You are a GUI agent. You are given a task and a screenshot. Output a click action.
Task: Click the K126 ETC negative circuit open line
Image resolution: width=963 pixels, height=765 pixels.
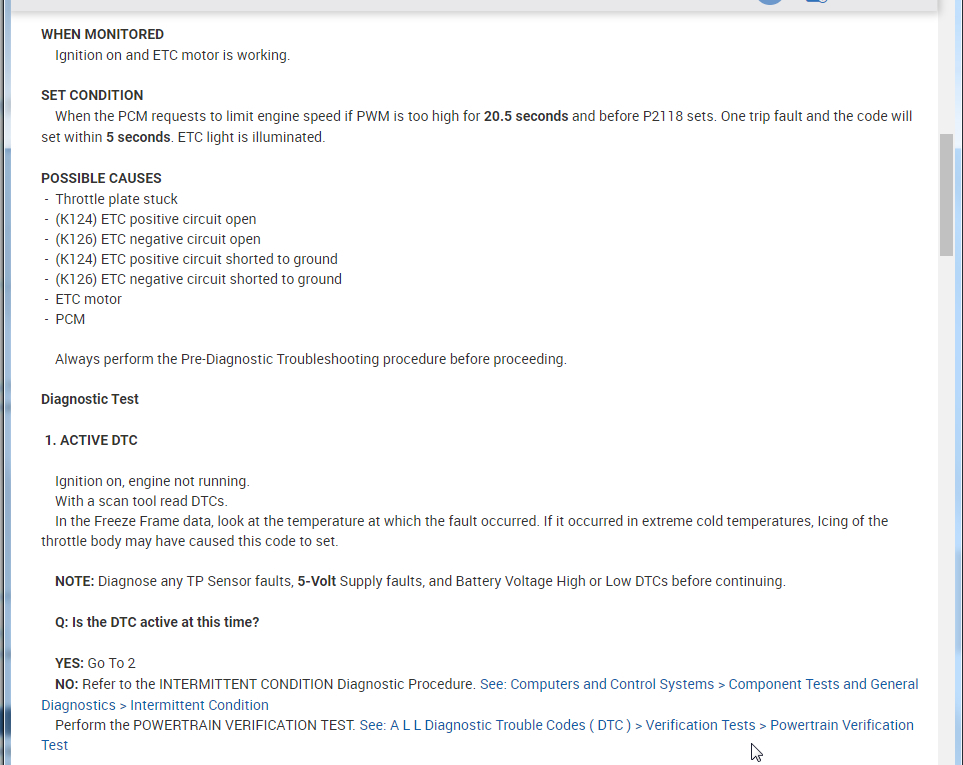pyautogui.click(x=157, y=239)
